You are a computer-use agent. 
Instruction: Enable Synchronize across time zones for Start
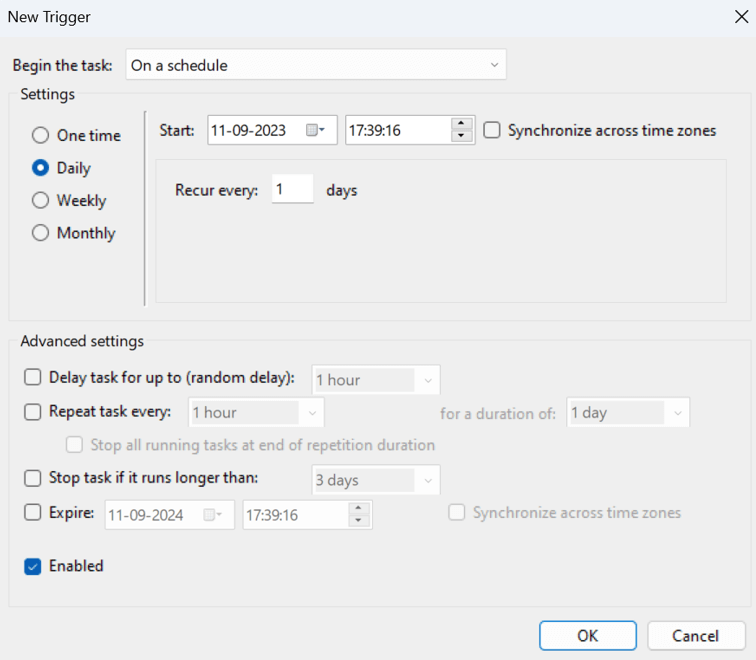click(492, 130)
